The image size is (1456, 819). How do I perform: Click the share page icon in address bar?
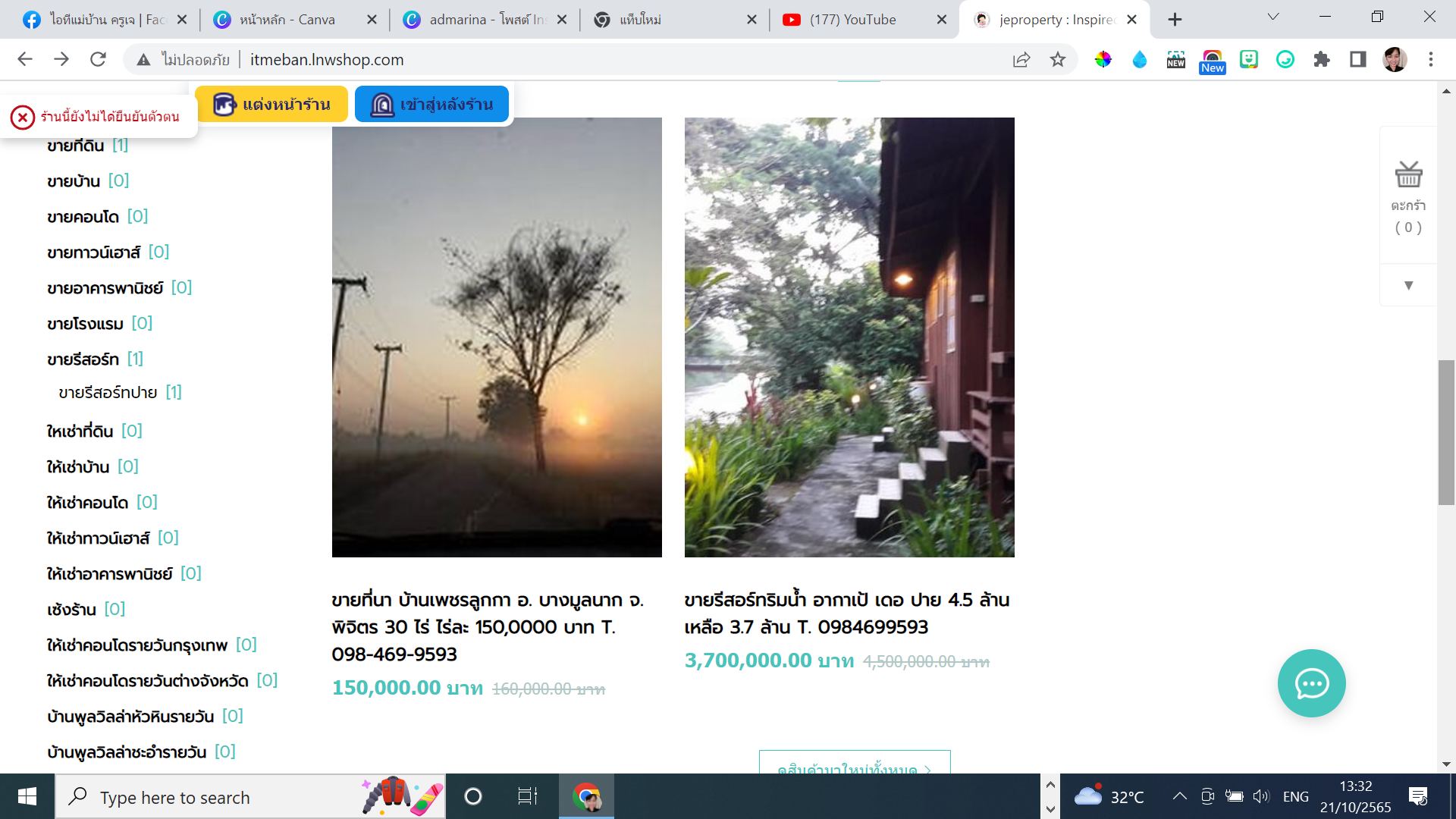[1021, 59]
